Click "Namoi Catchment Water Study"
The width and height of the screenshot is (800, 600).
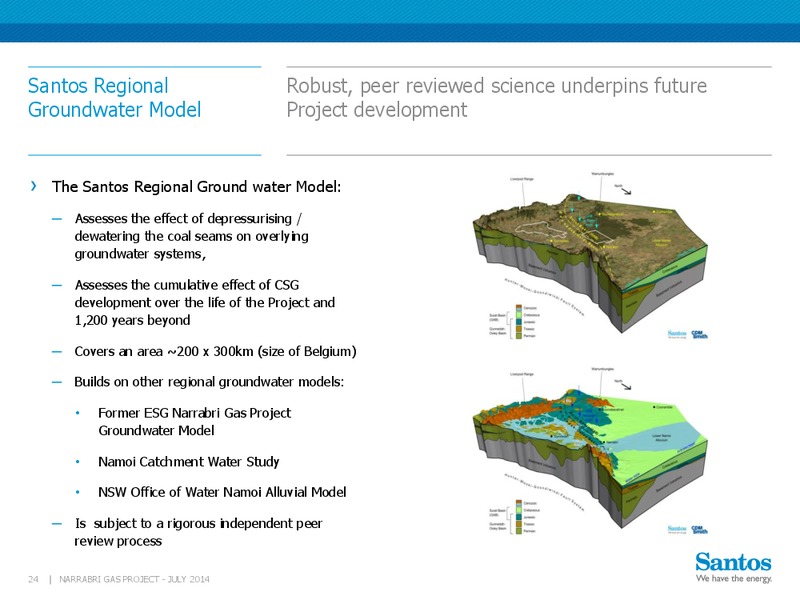pyautogui.click(x=189, y=462)
